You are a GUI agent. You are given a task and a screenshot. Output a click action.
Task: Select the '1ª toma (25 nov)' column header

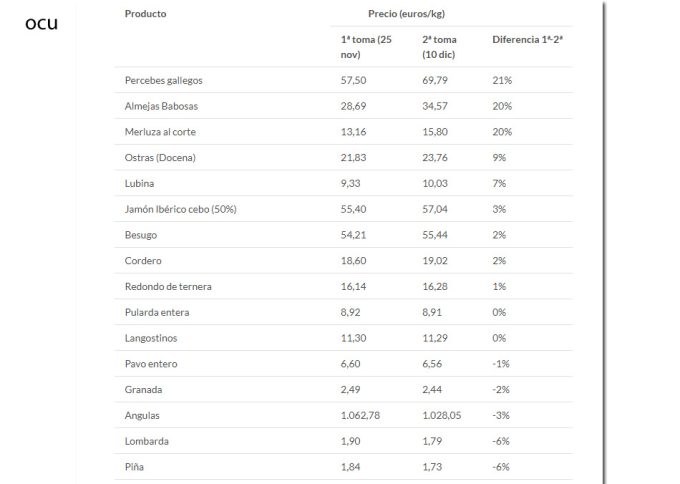coord(364,47)
